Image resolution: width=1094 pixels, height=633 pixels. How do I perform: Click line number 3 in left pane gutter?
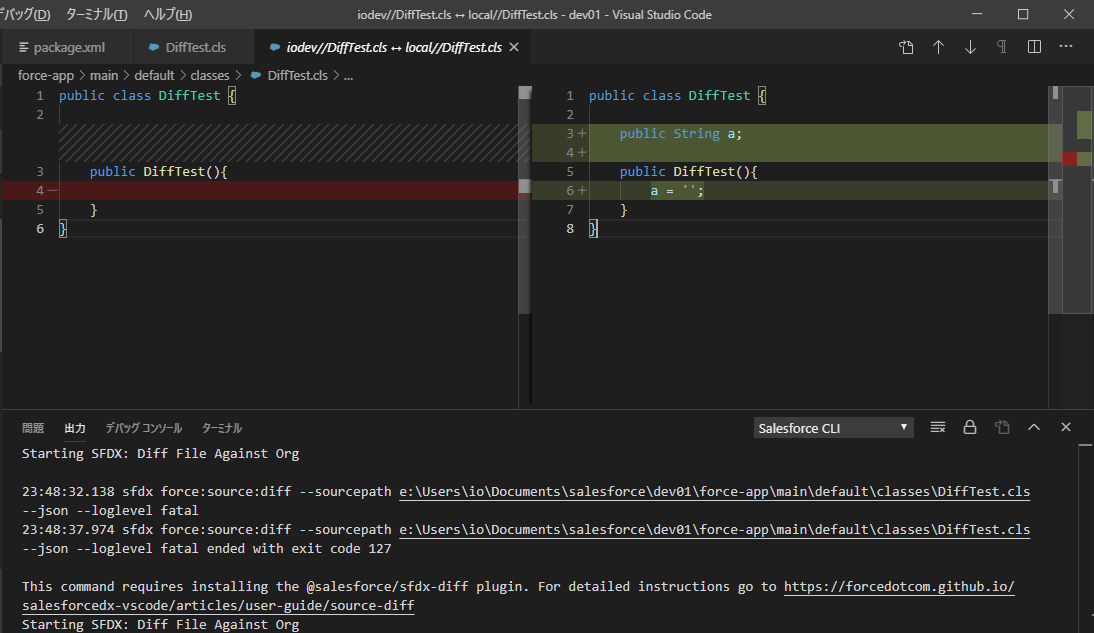tap(40, 172)
